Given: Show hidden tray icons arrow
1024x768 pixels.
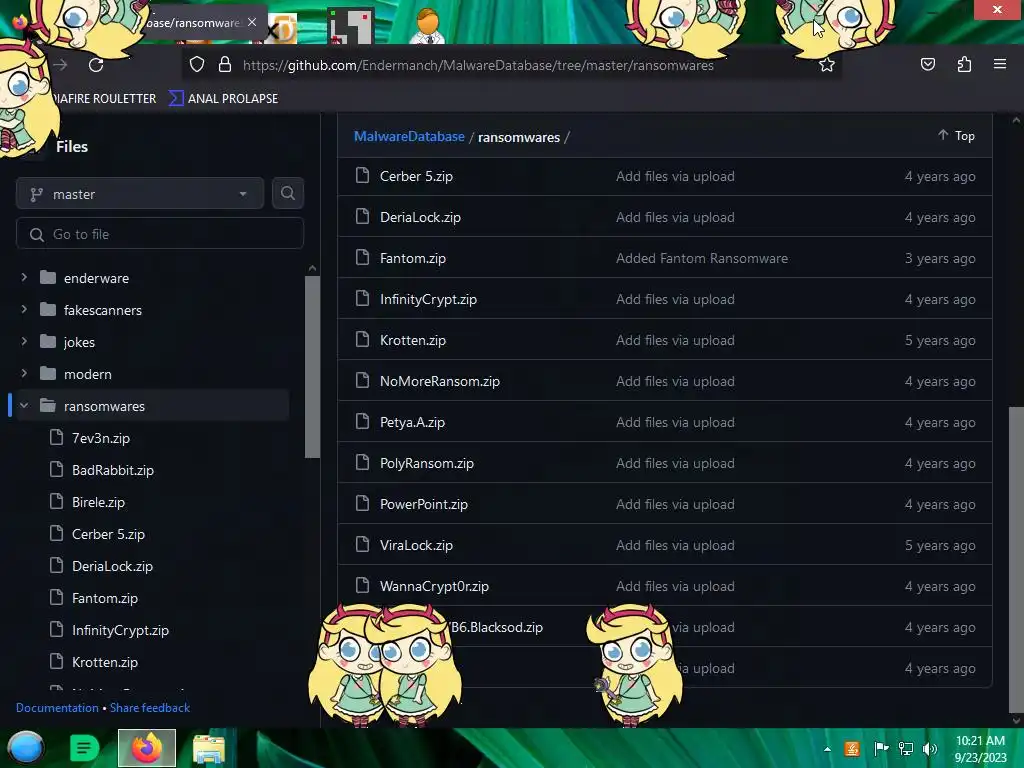Looking at the screenshot, I should tap(827, 749).
